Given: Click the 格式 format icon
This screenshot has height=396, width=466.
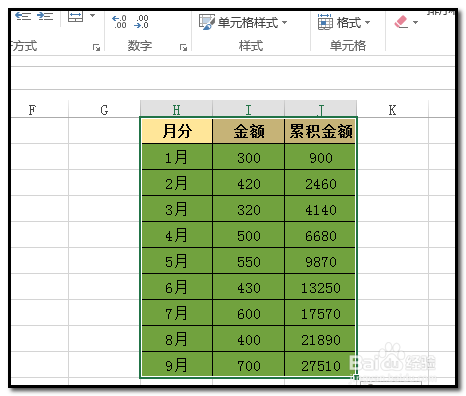Looking at the screenshot, I should pos(325,22).
